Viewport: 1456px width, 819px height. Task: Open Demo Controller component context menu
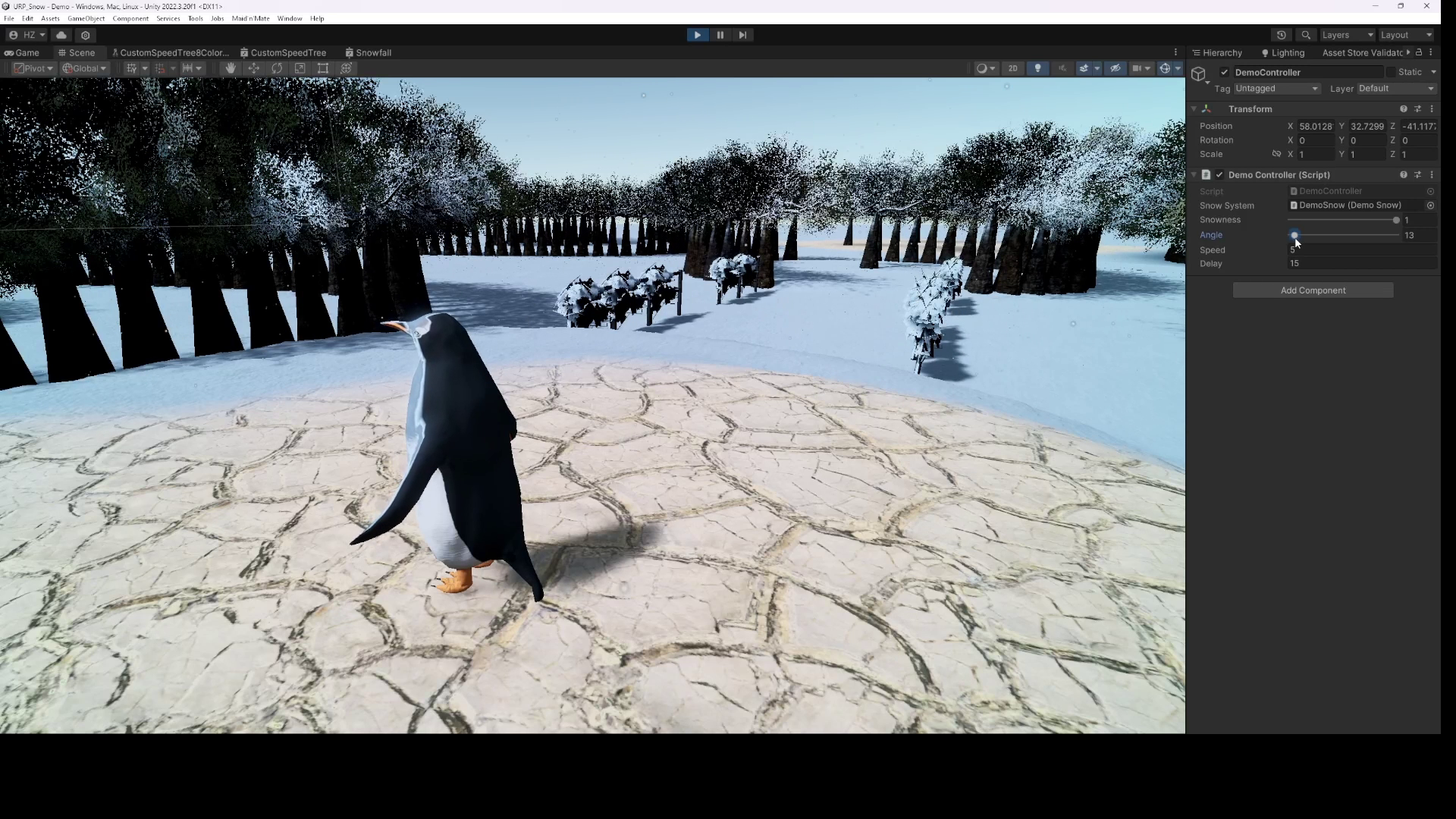(1432, 175)
